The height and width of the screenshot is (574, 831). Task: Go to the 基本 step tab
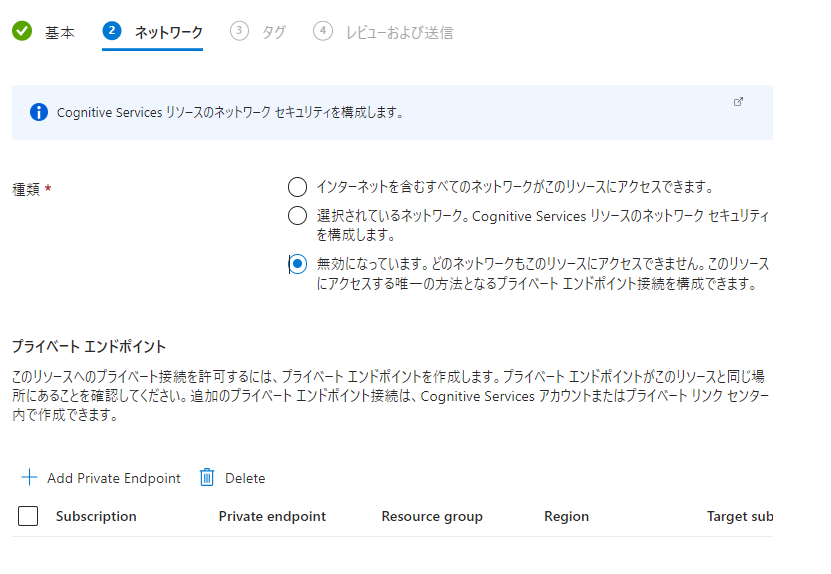(x=59, y=32)
